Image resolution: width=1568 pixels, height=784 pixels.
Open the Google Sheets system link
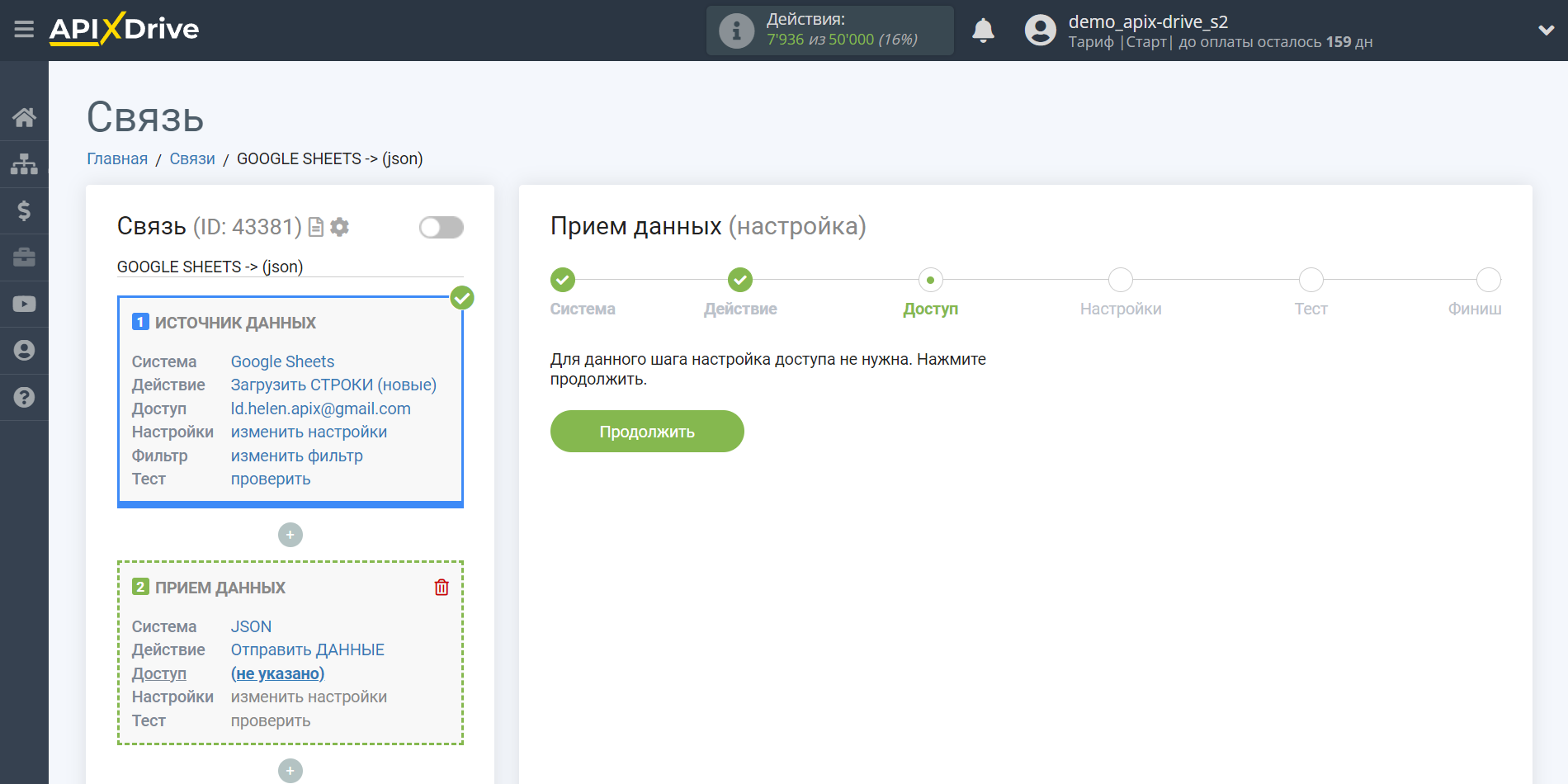tap(282, 361)
